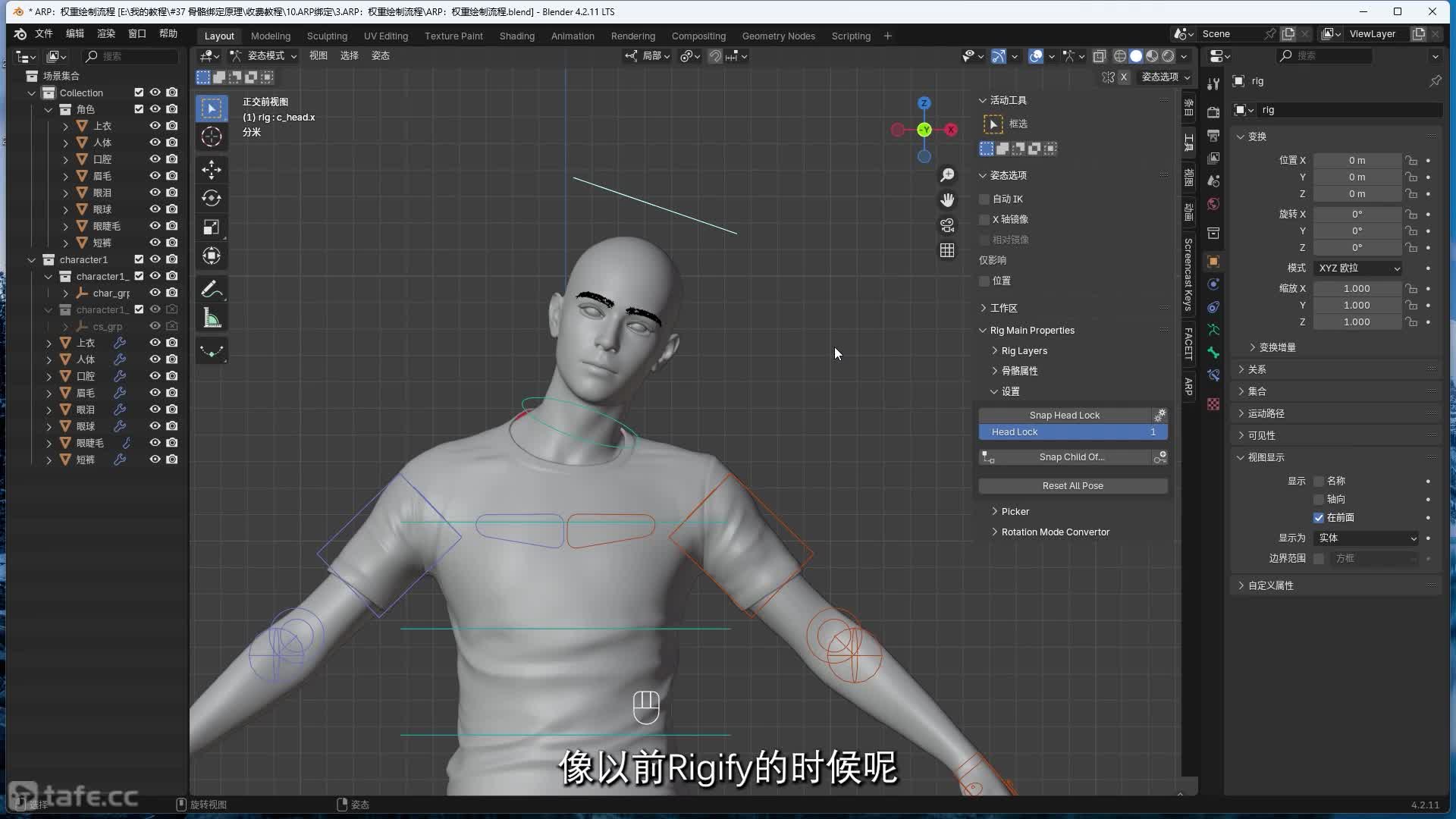The height and width of the screenshot is (819, 1456).
Task: Select the Rotate tool in toolbar
Action: [x=212, y=198]
